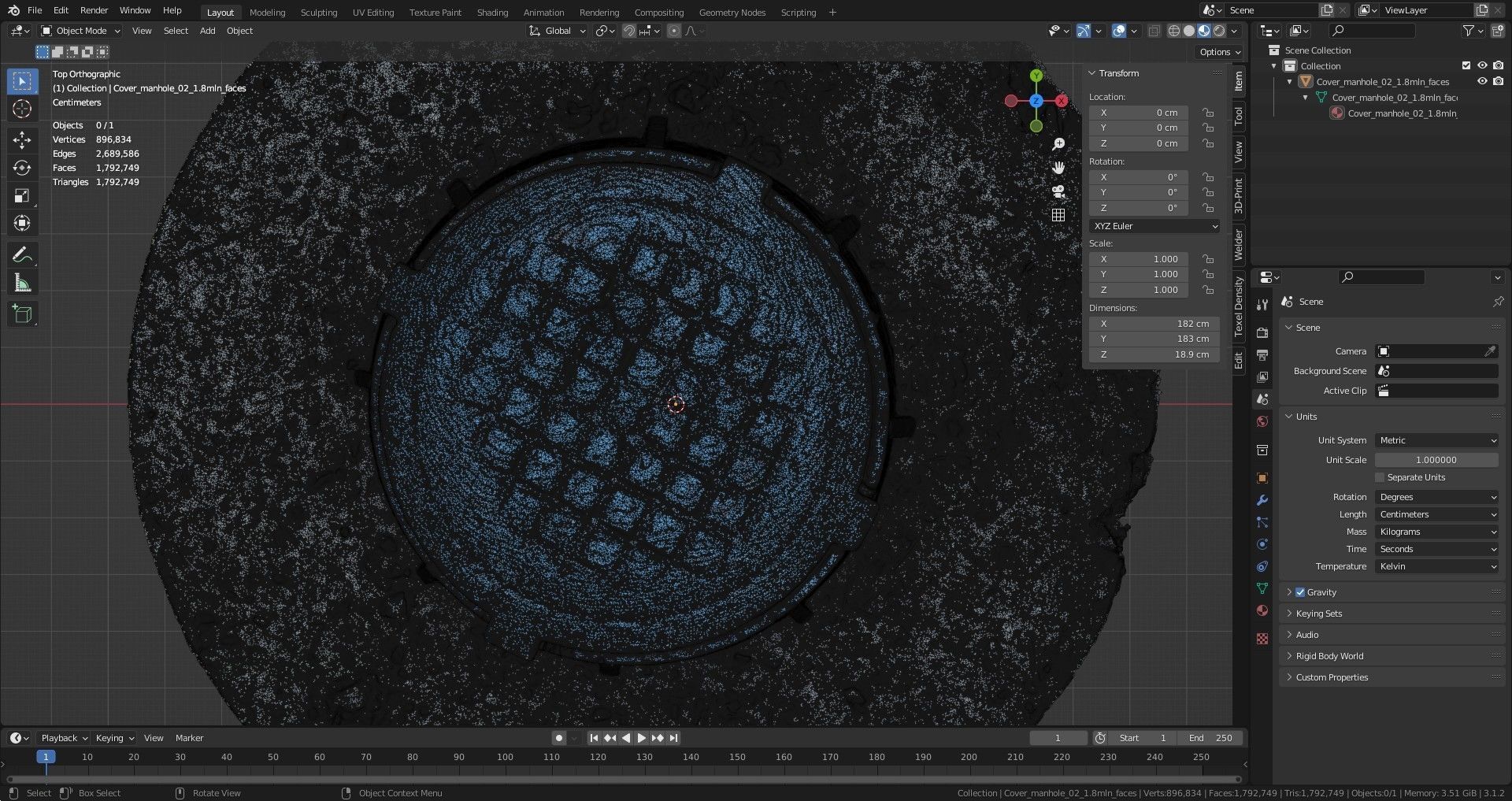Click the Unit Scale value field

tap(1436, 460)
